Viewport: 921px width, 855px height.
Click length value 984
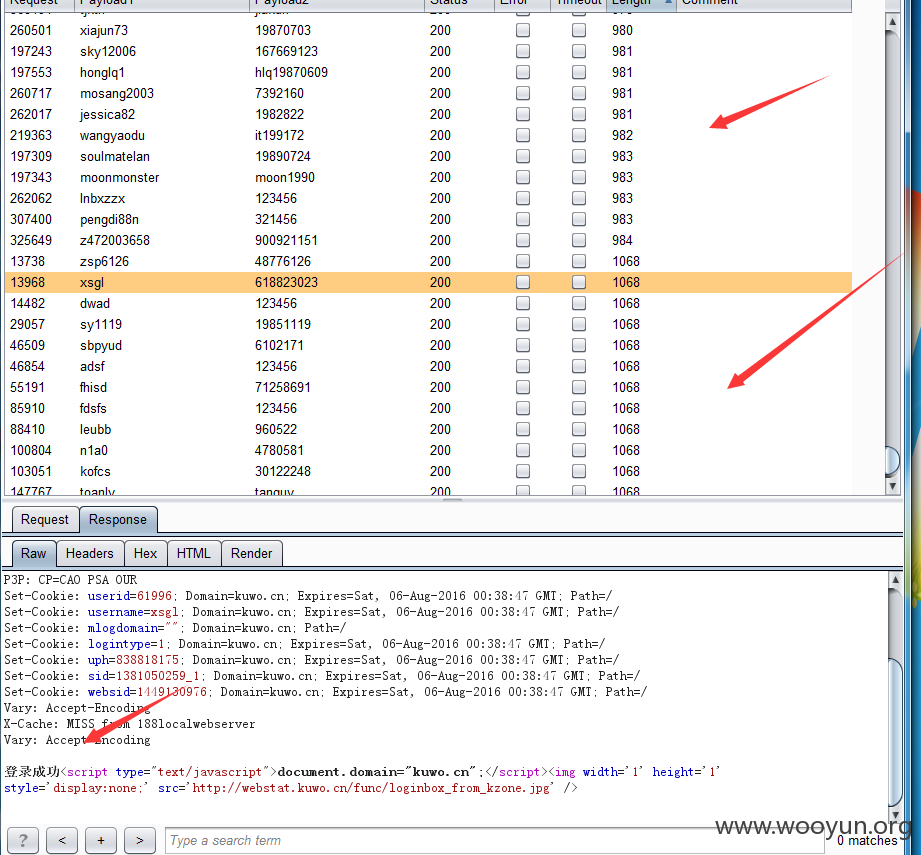coord(623,240)
